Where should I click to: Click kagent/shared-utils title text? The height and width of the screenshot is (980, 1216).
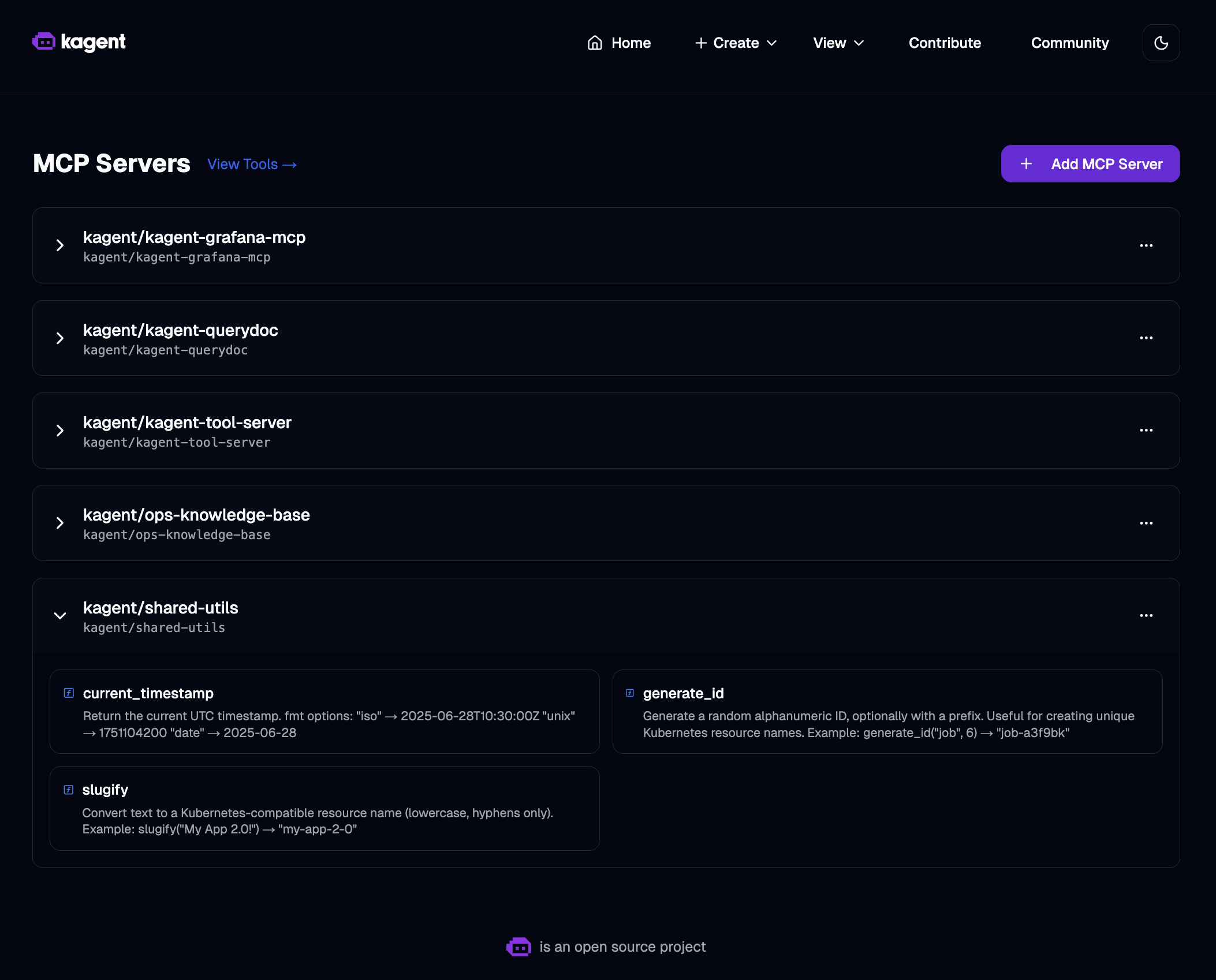161,608
